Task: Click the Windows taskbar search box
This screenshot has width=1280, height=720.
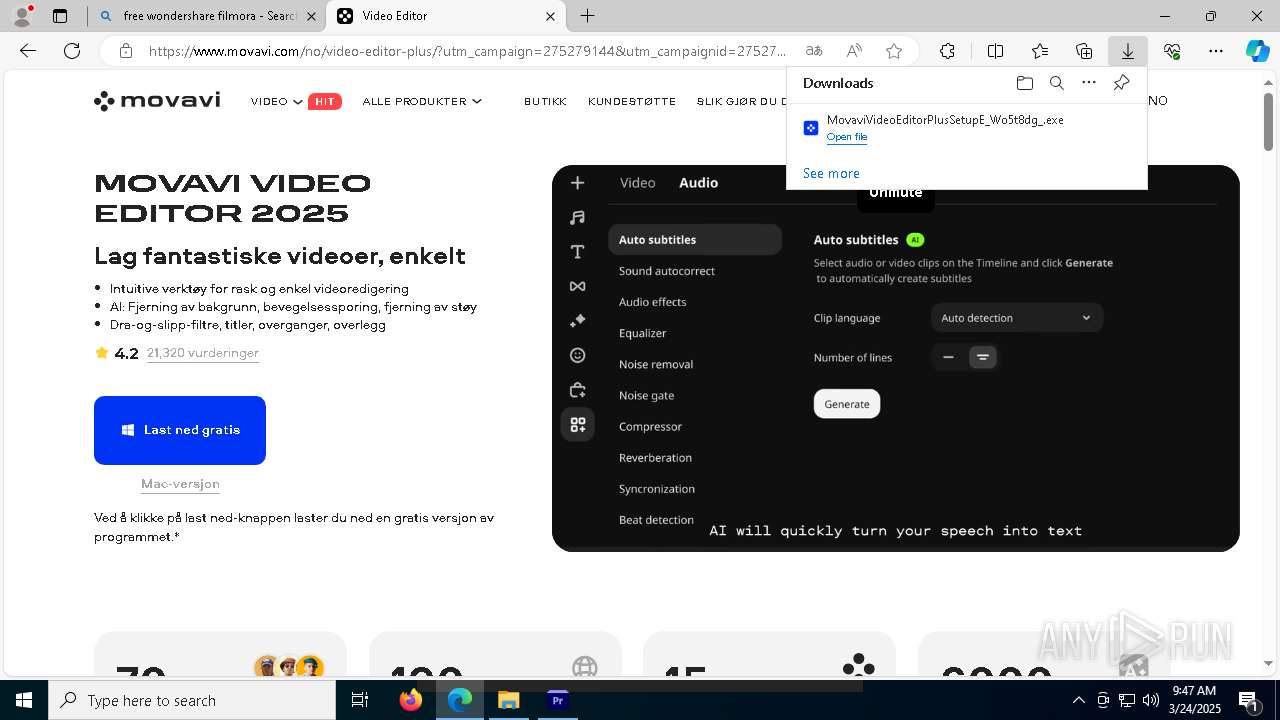Action: pyautogui.click(x=192, y=700)
